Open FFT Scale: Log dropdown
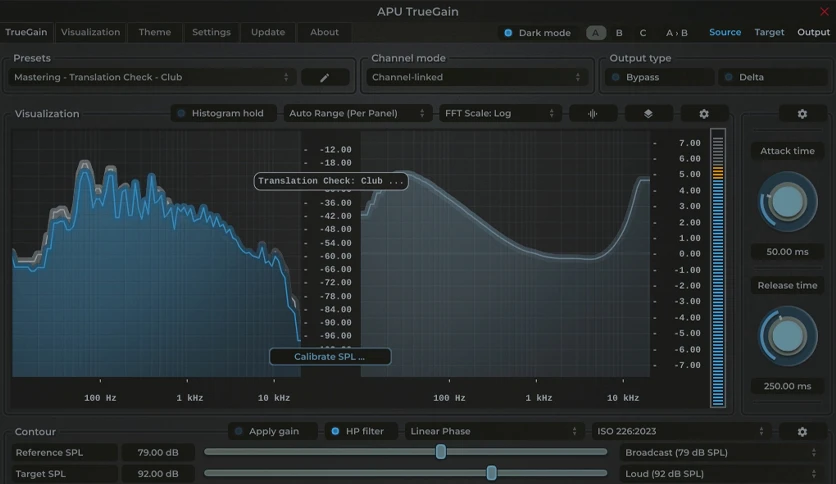The height and width of the screenshot is (484, 836). (500, 113)
